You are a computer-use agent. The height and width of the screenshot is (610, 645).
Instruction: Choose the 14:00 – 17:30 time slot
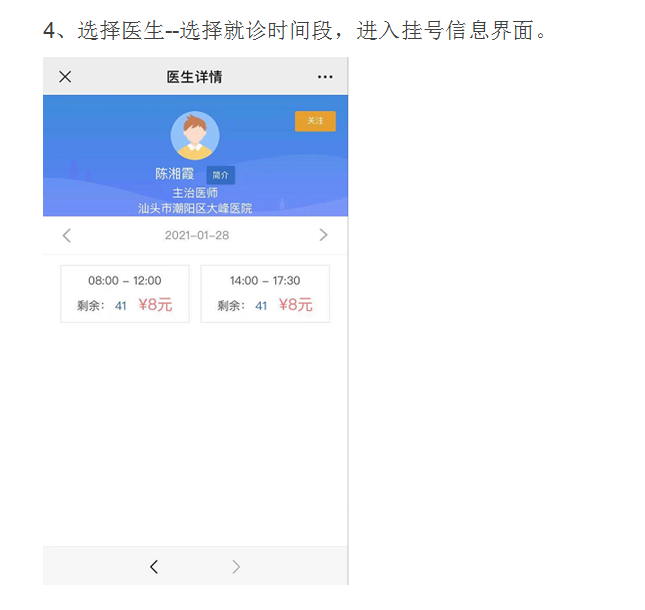(x=265, y=293)
